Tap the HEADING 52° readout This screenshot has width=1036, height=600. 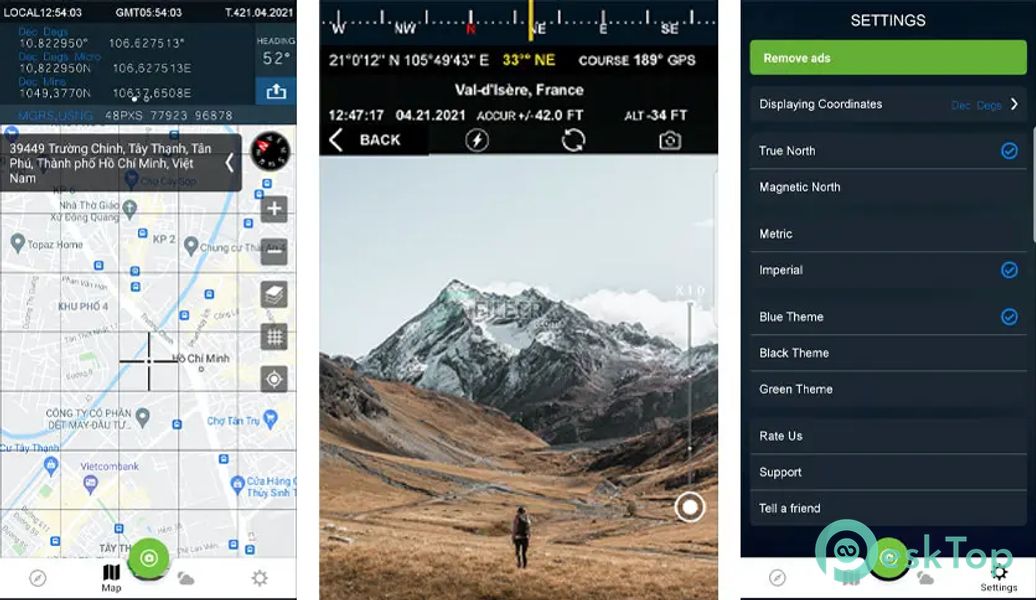click(x=276, y=52)
